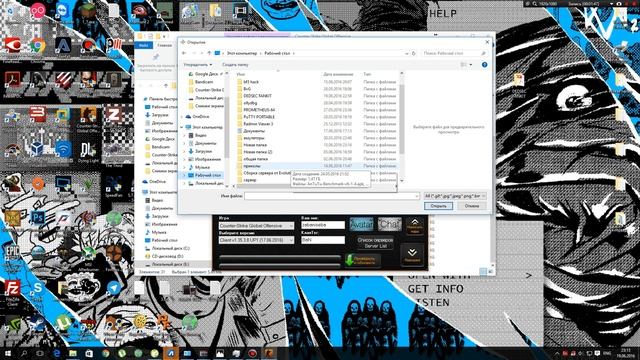Select the BrG folder in list
The image size is (640, 360).
(247, 89)
